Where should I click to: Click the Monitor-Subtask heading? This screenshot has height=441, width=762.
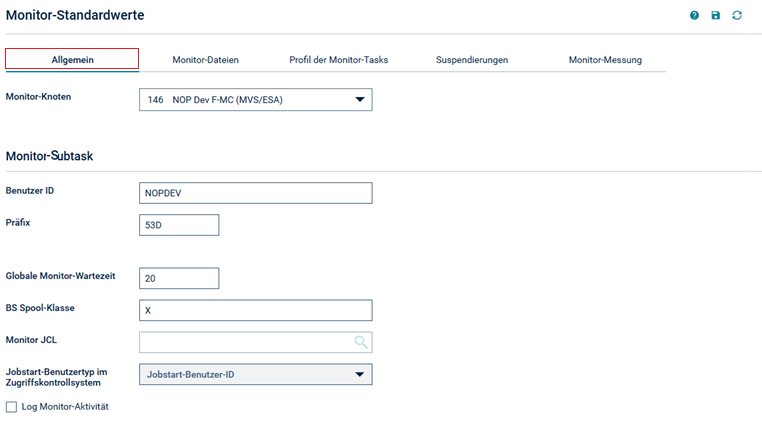pos(49,156)
